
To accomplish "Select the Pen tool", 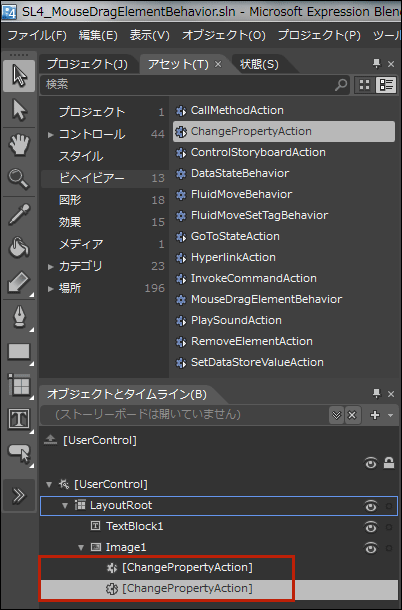I will [x=19, y=317].
